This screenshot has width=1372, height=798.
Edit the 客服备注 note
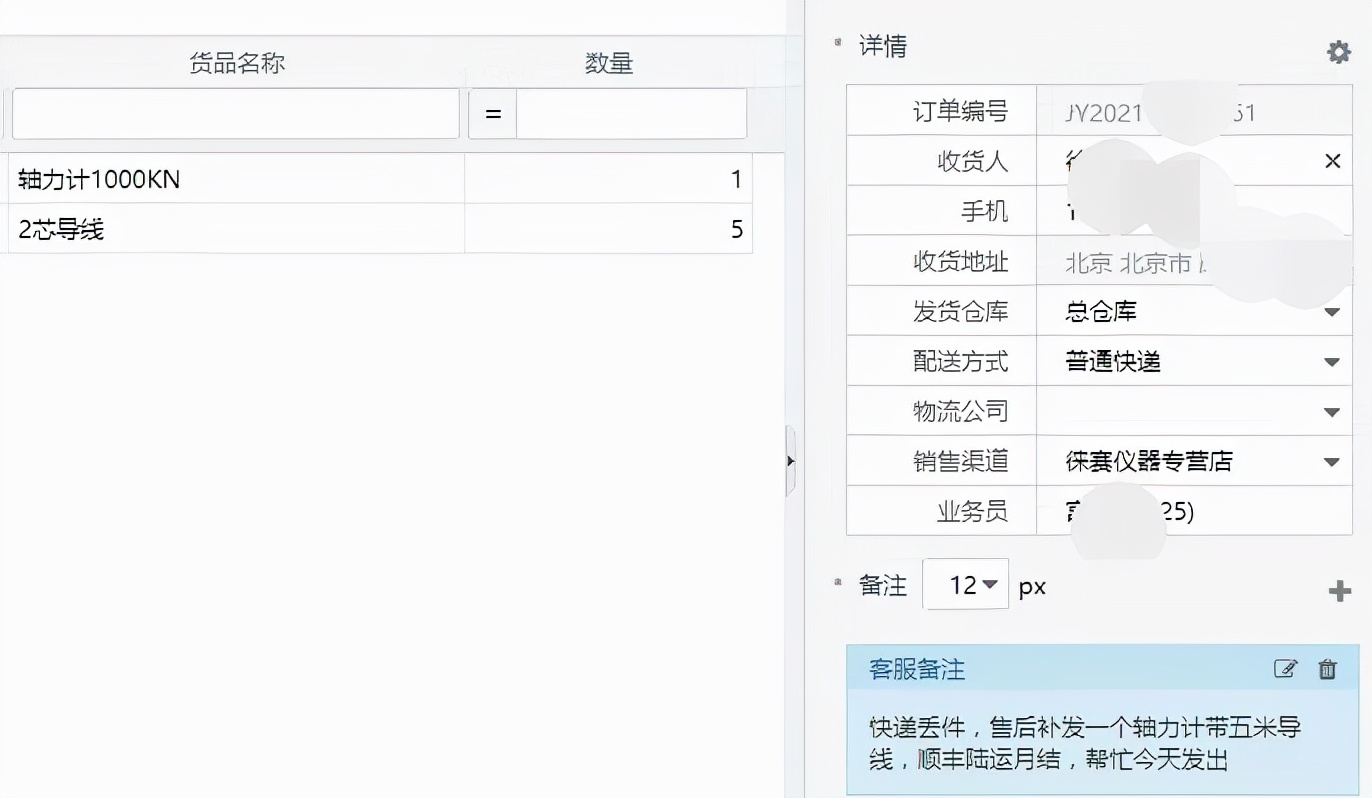tap(1286, 669)
